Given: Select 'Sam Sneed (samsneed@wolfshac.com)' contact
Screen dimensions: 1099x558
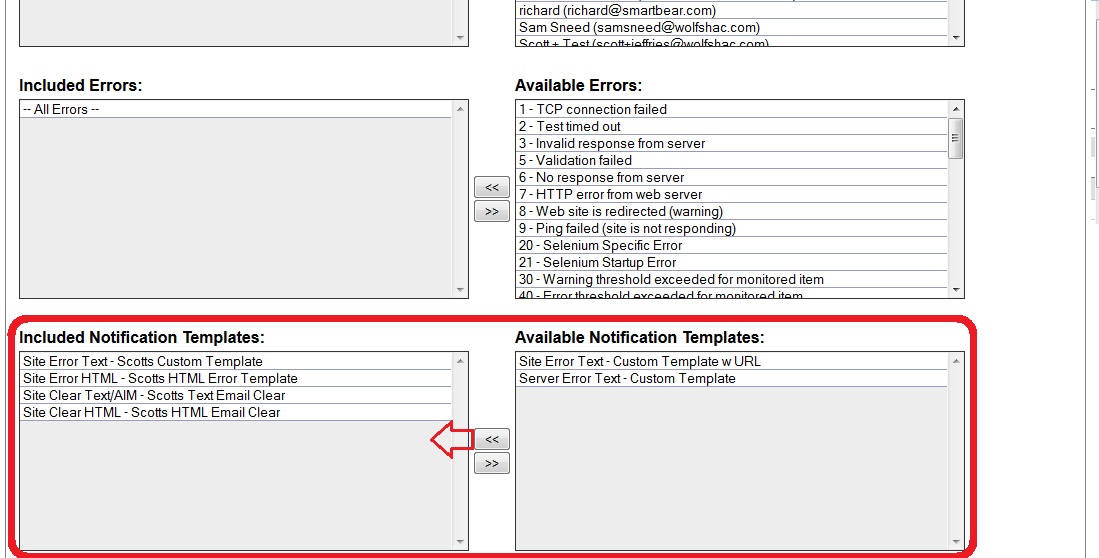Looking at the screenshot, I should (x=732, y=27).
